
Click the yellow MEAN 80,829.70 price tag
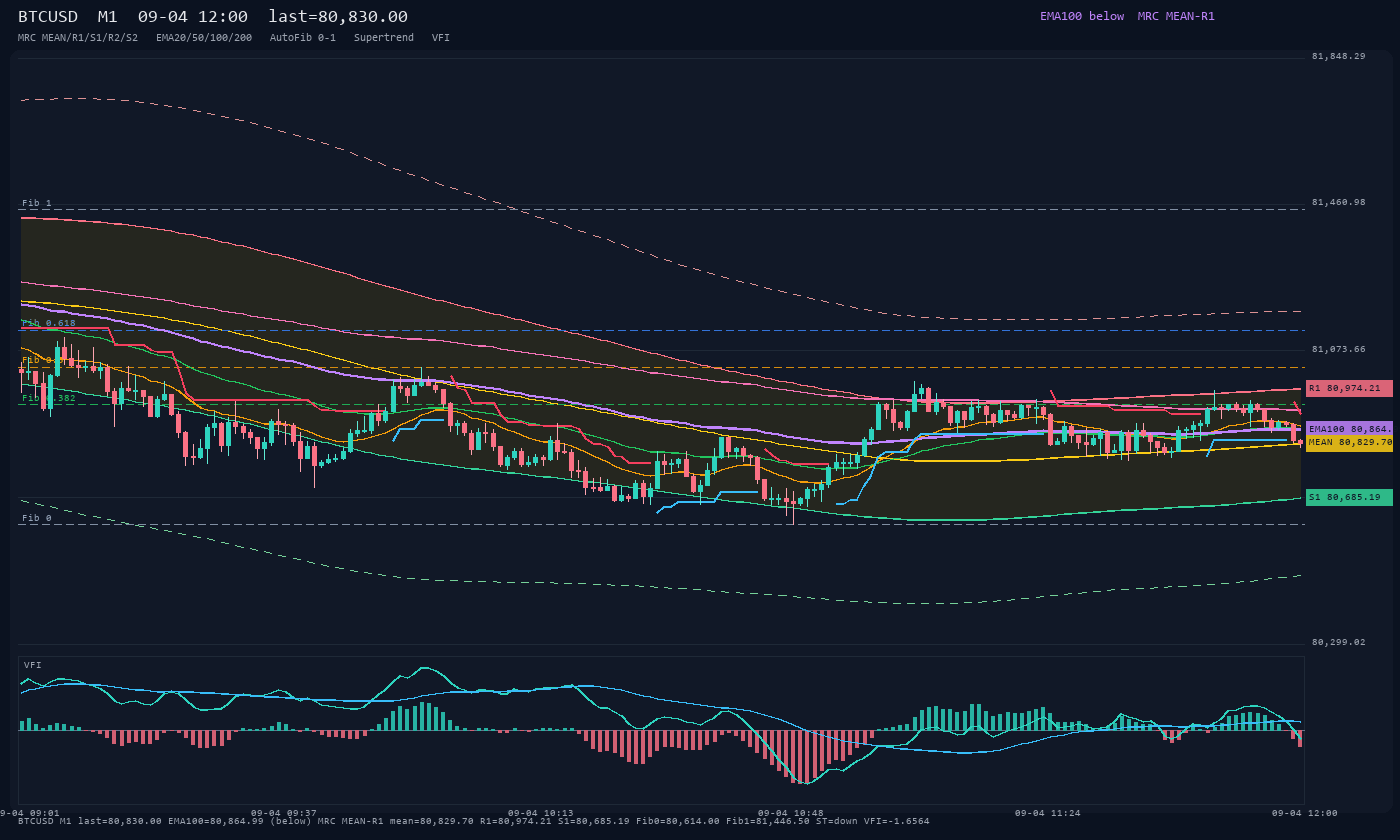click(x=1349, y=442)
